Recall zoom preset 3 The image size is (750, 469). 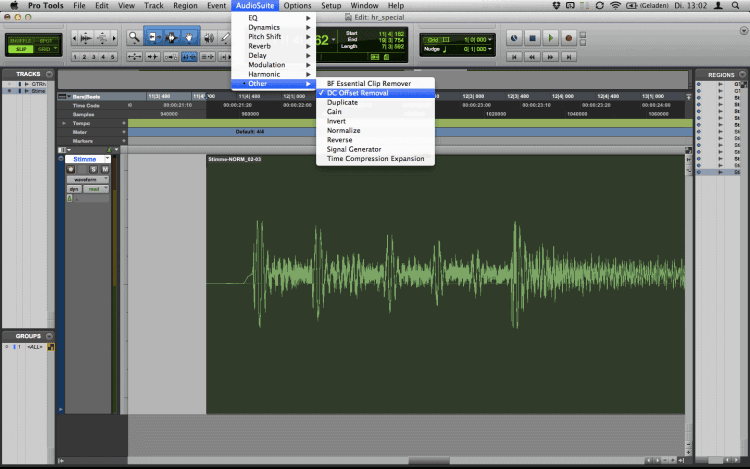[x=94, y=57]
